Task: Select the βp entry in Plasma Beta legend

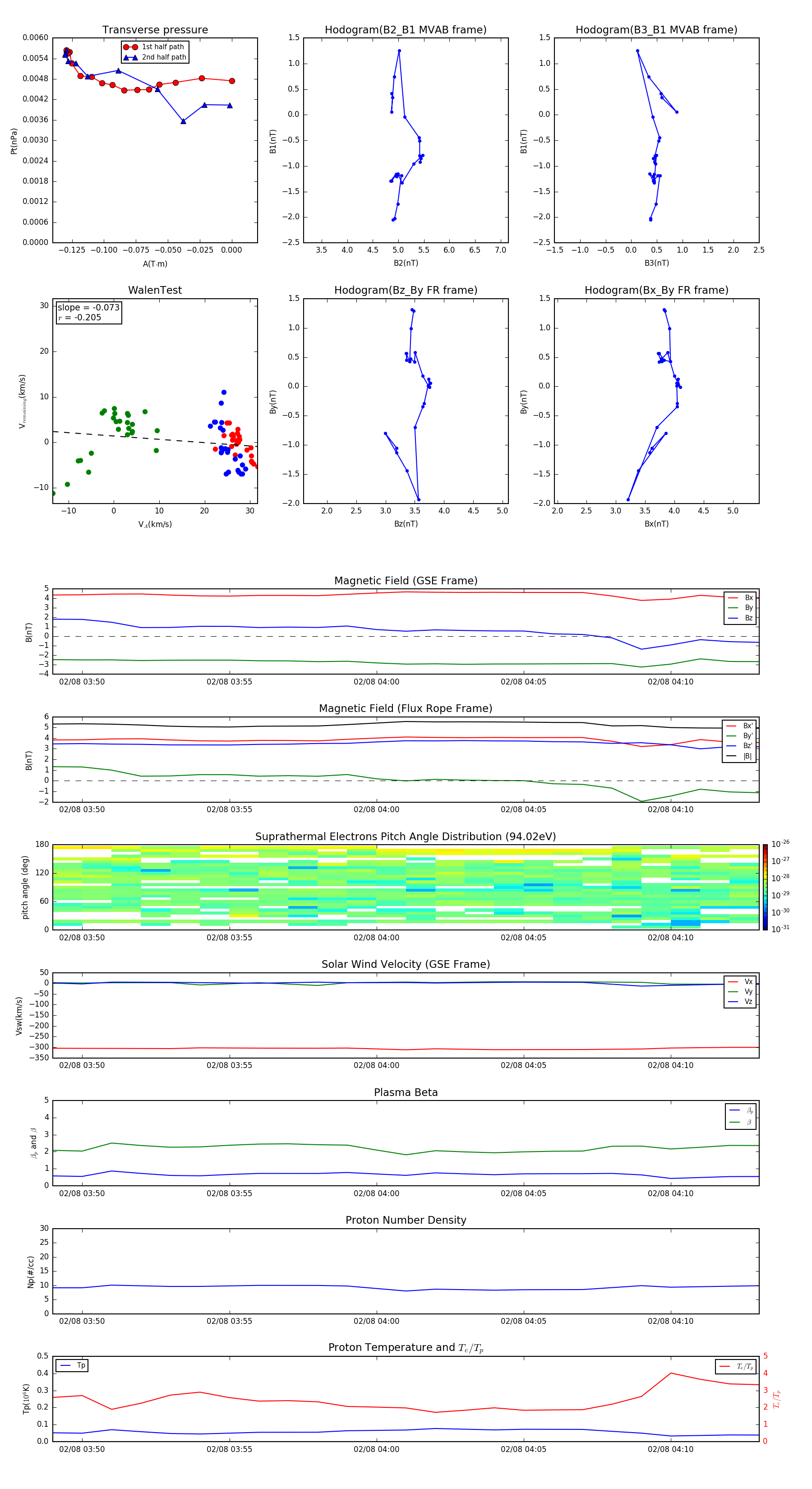Action: point(742,1110)
